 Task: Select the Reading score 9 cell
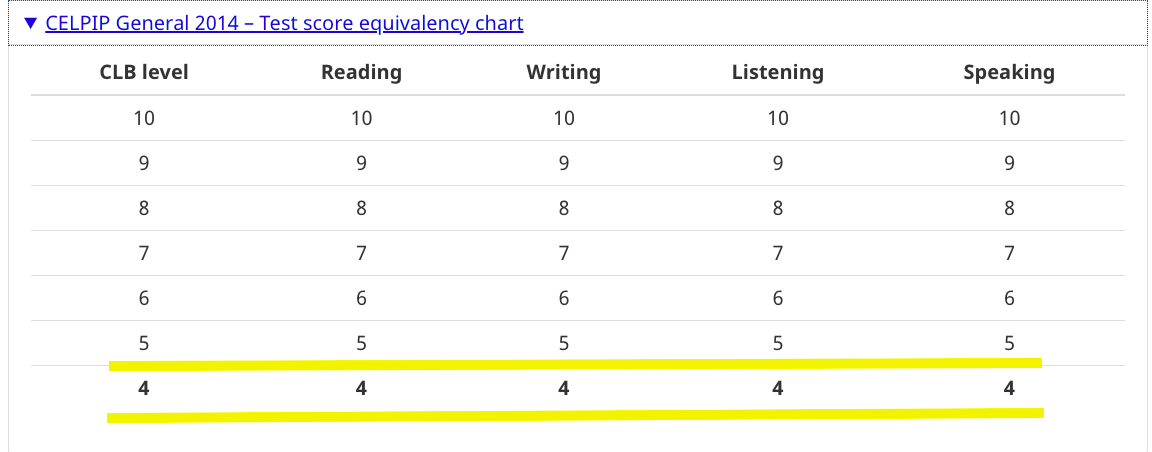tap(361, 163)
